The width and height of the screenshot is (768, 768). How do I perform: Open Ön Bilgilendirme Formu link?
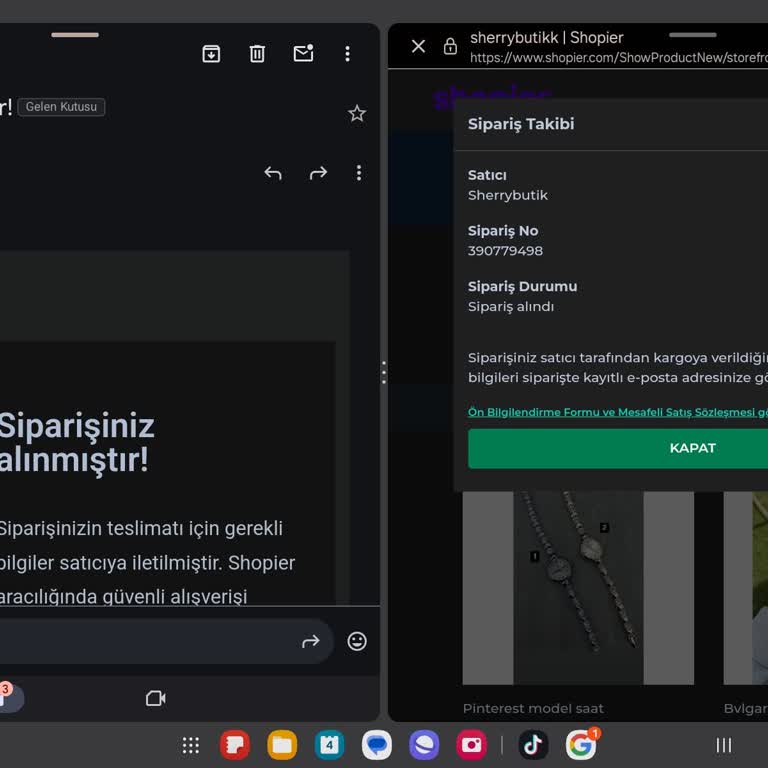(618, 412)
